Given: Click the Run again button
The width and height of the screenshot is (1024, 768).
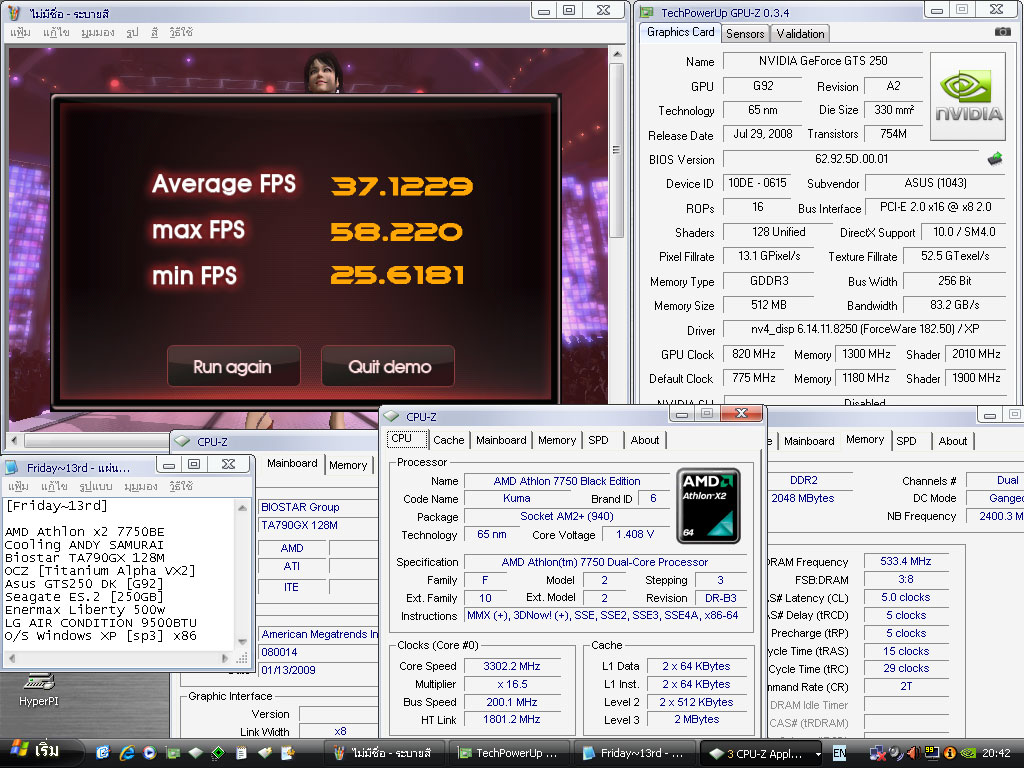Looking at the screenshot, I should [x=233, y=366].
